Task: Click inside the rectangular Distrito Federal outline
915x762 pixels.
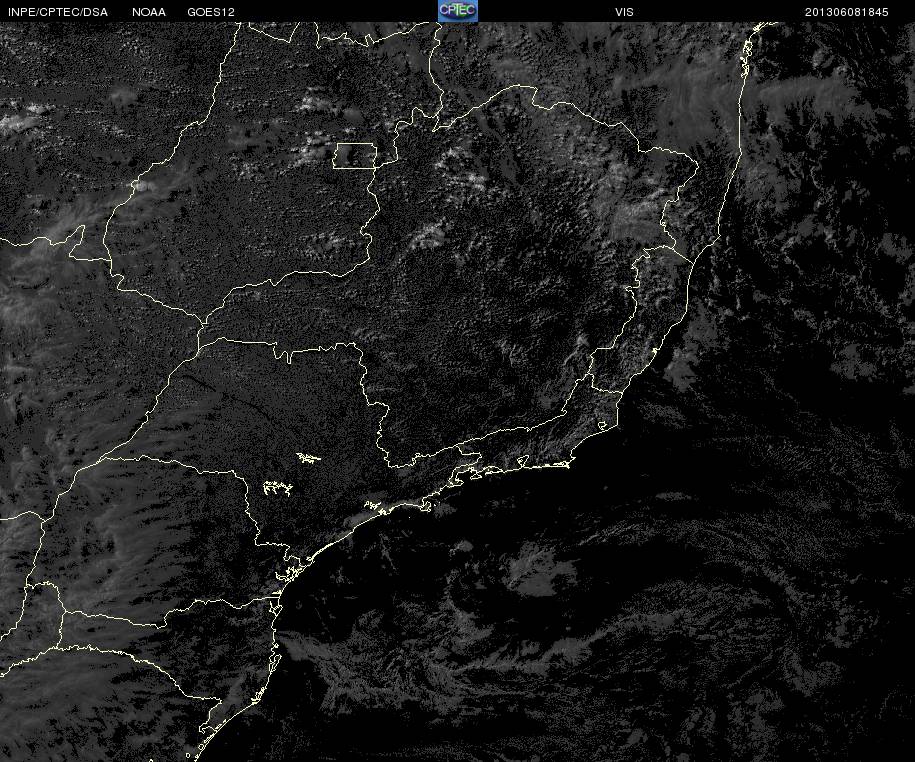Action: (x=355, y=156)
